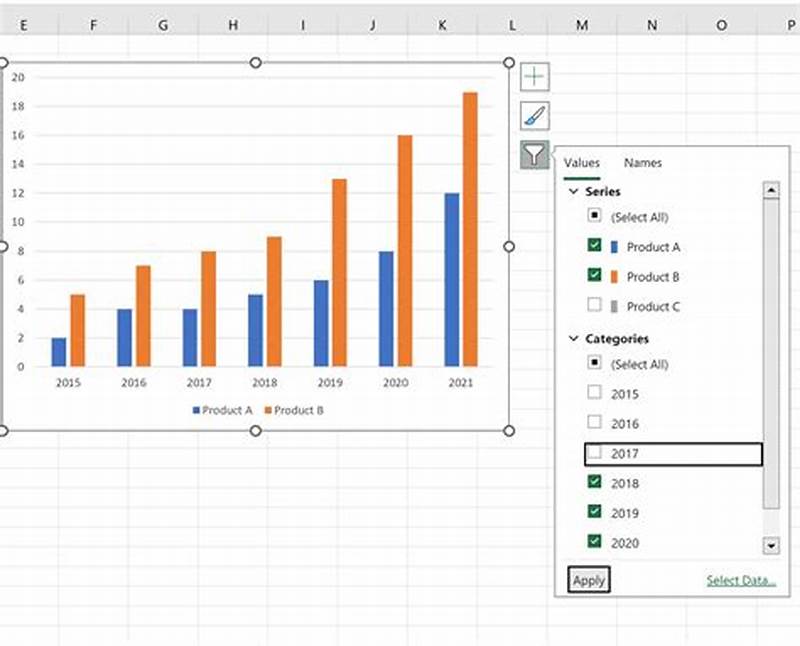Click the Apply button
The image size is (800, 646).
pyautogui.click(x=589, y=580)
